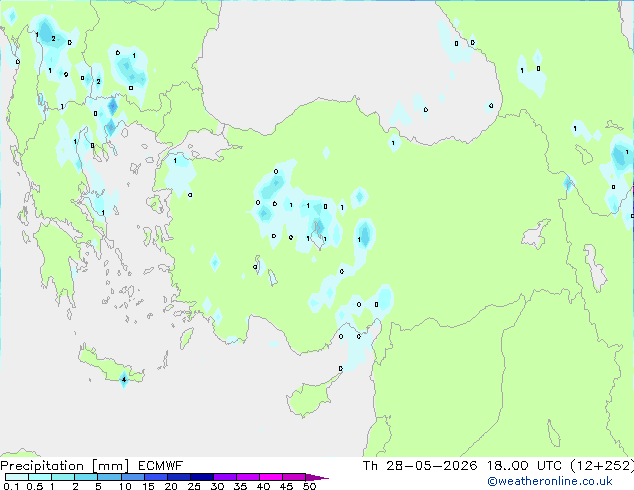This screenshot has height=490, width=634.
Task: Click the 40–45 mm magenta legend swatch
Action: (x=271, y=477)
